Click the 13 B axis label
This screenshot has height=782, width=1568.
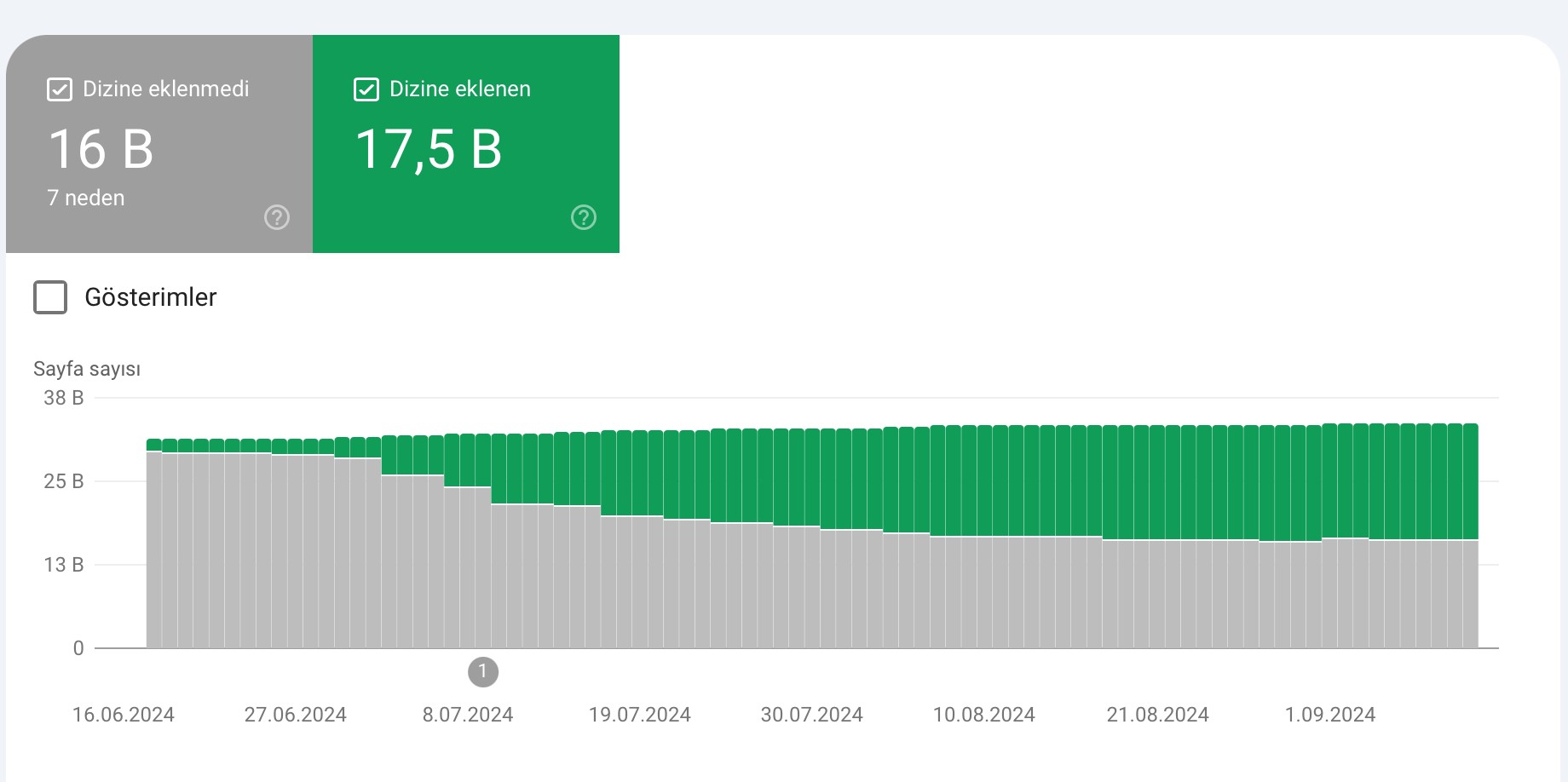(64, 565)
